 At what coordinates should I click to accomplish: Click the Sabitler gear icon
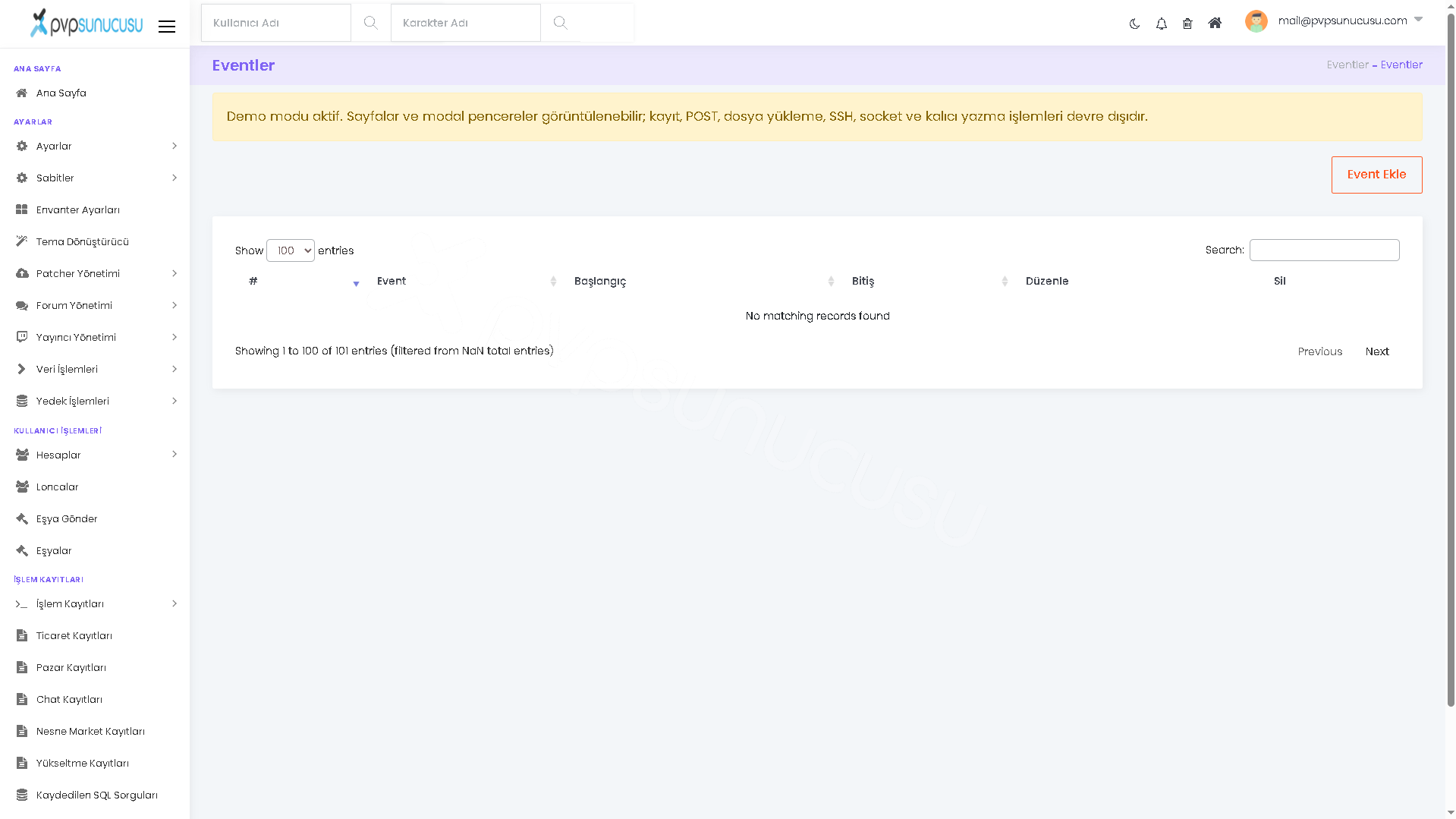click(x=22, y=178)
